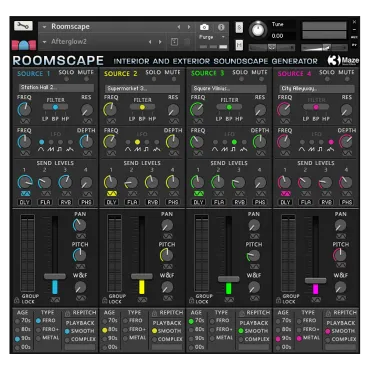Select 70s age for Source 1
This screenshot has height=370, width=370.
[x=17, y=321]
